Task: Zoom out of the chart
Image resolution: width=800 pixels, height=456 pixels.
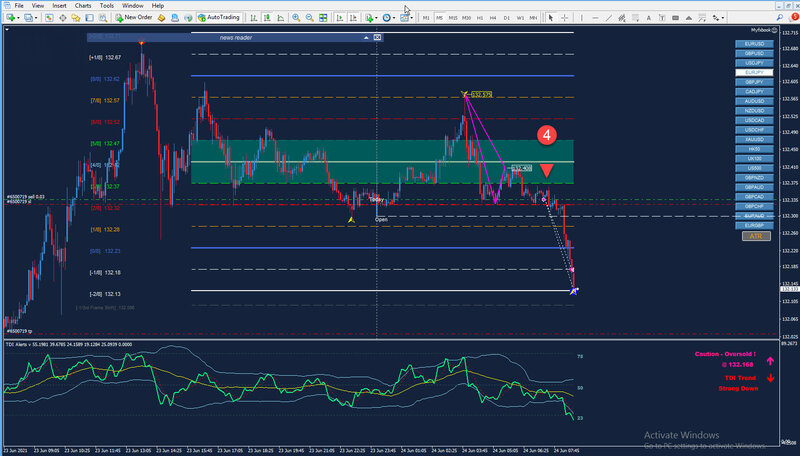Action: (310, 18)
